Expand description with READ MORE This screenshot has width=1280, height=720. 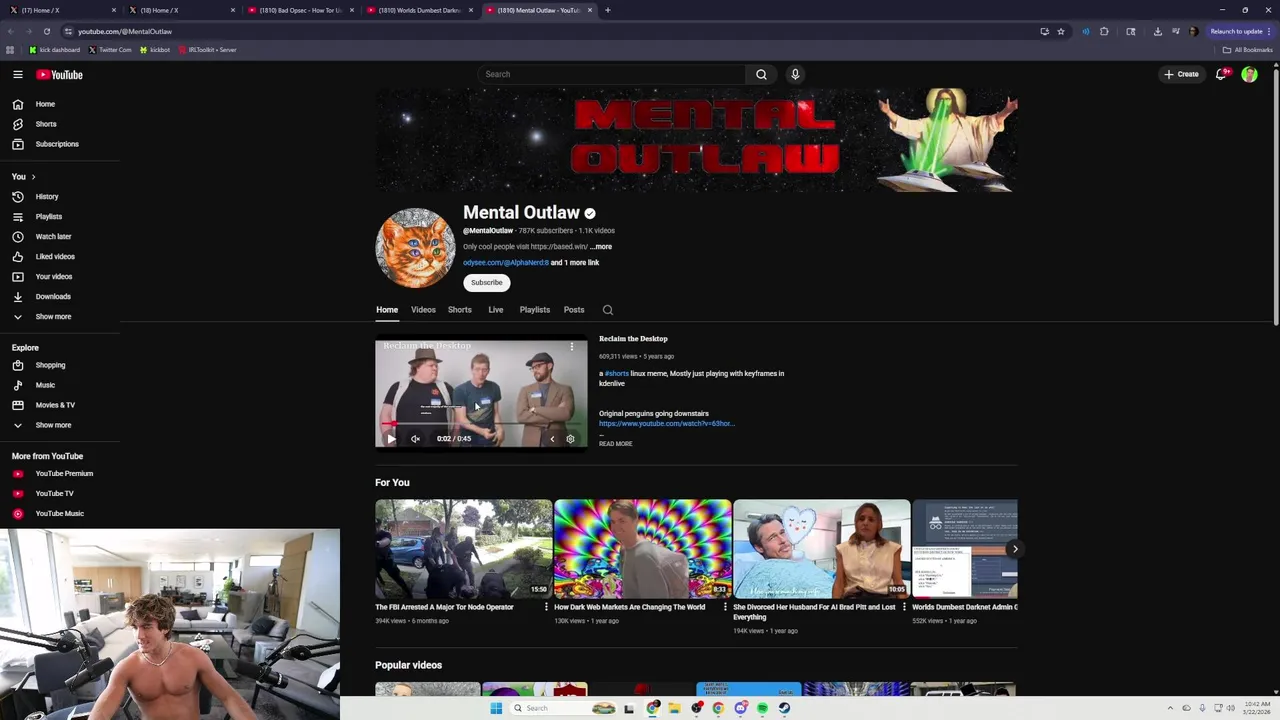pyautogui.click(x=616, y=444)
